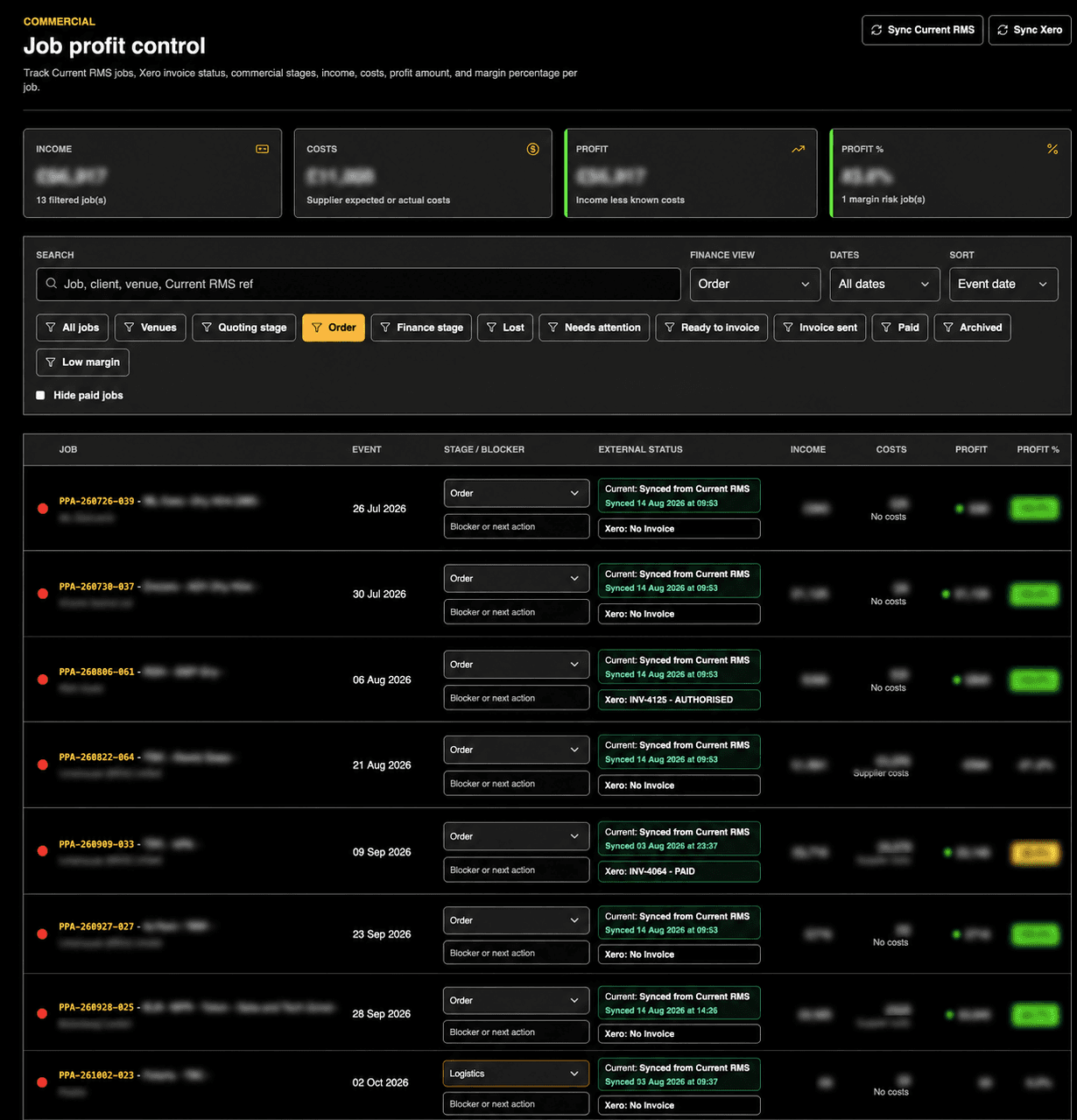Viewport: 1077px width, 1120px height.
Task: Click the funnel icon on Finance stage
Action: coord(385,328)
